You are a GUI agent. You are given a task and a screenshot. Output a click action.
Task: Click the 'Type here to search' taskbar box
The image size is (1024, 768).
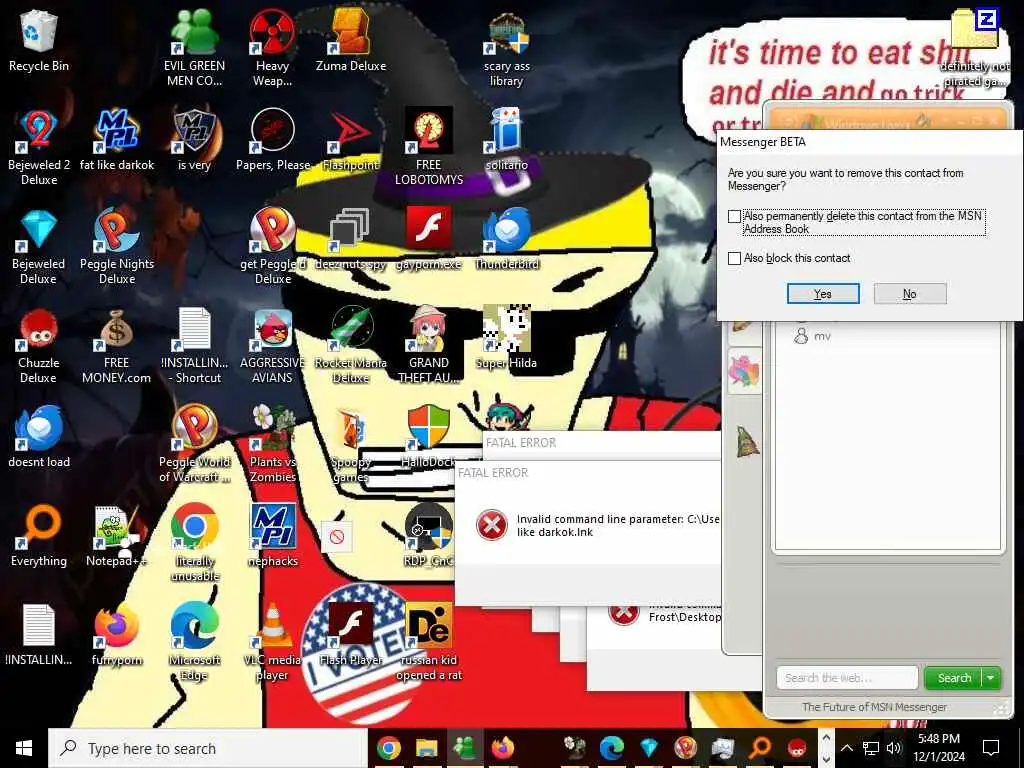[208, 748]
